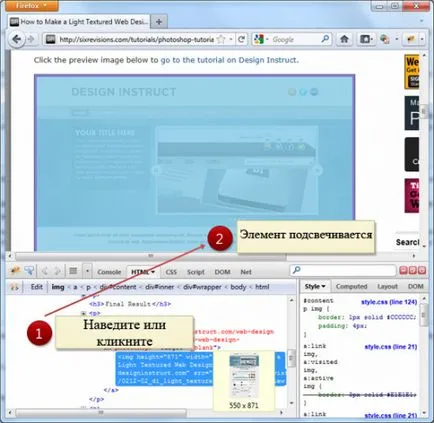Click the yellow ad banner in sidebar
Image resolution: width=434 pixels, height=423 pixels.
pos(412,72)
